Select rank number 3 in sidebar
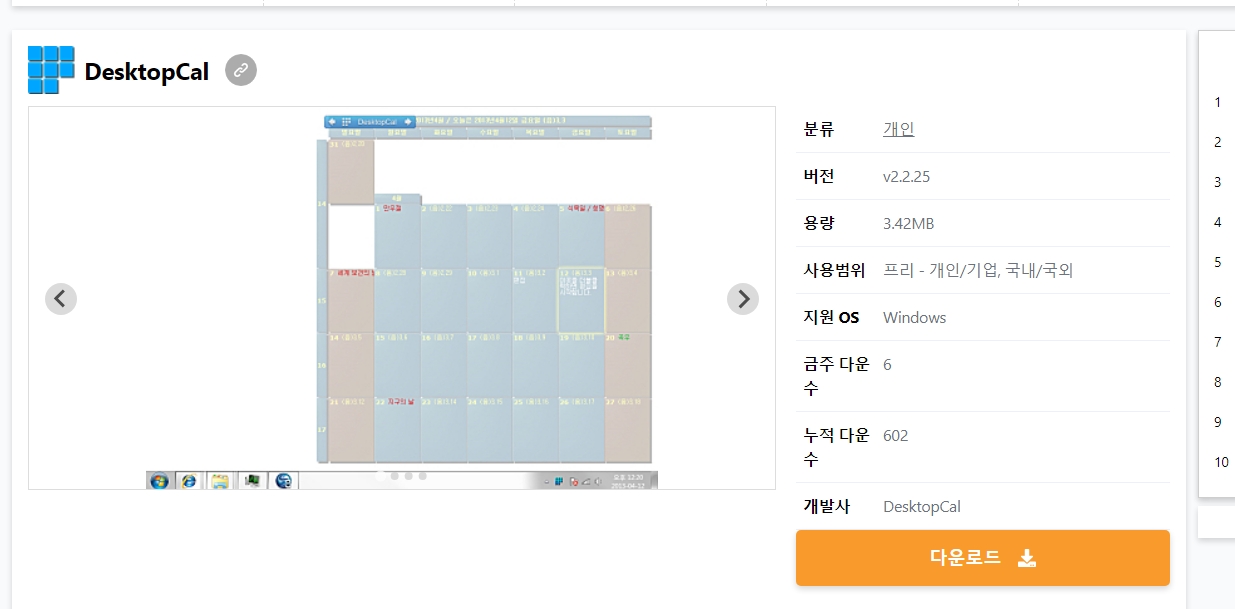Viewport: 1235px width, 609px height. click(1218, 182)
